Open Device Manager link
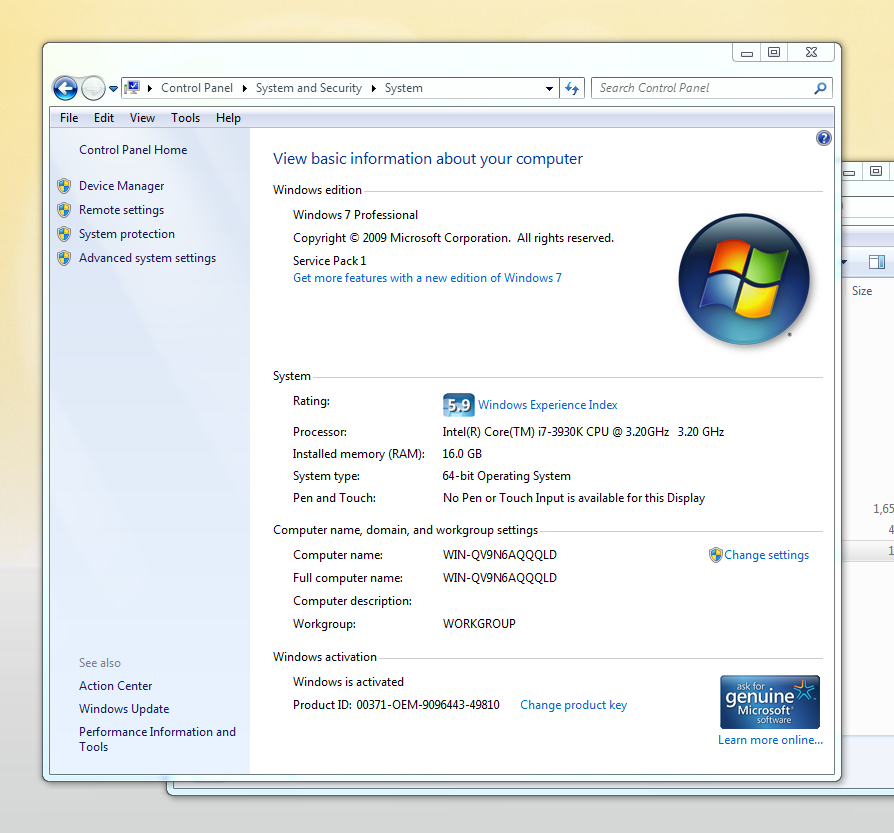The width and height of the screenshot is (894, 833). [121, 186]
